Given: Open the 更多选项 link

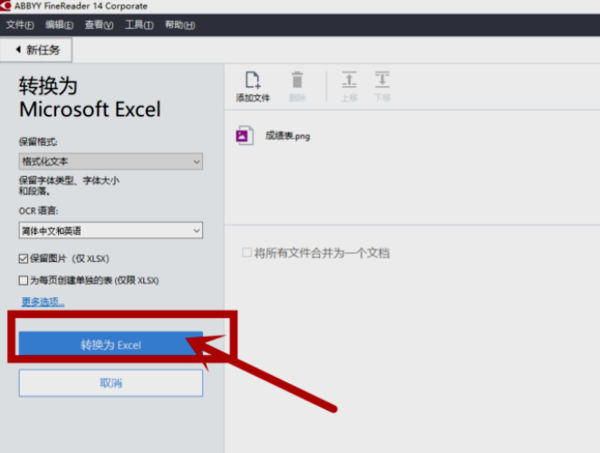Looking at the screenshot, I should coord(43,302).
